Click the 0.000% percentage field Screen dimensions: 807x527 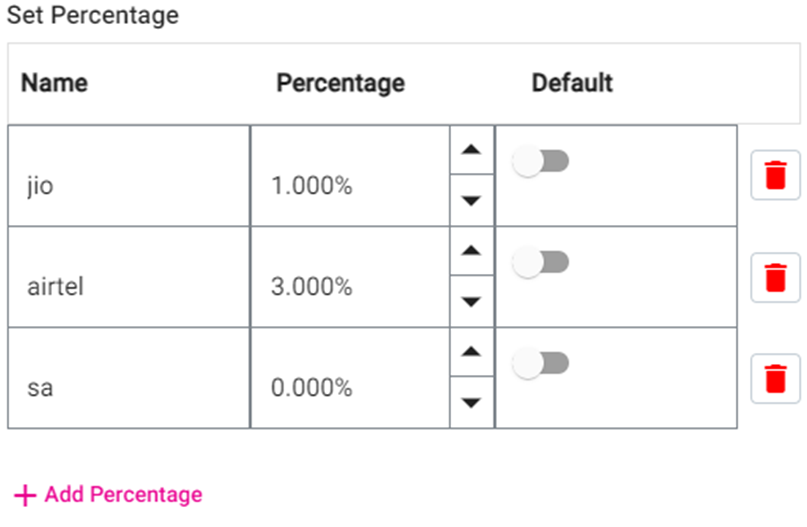tap(350, 388)
